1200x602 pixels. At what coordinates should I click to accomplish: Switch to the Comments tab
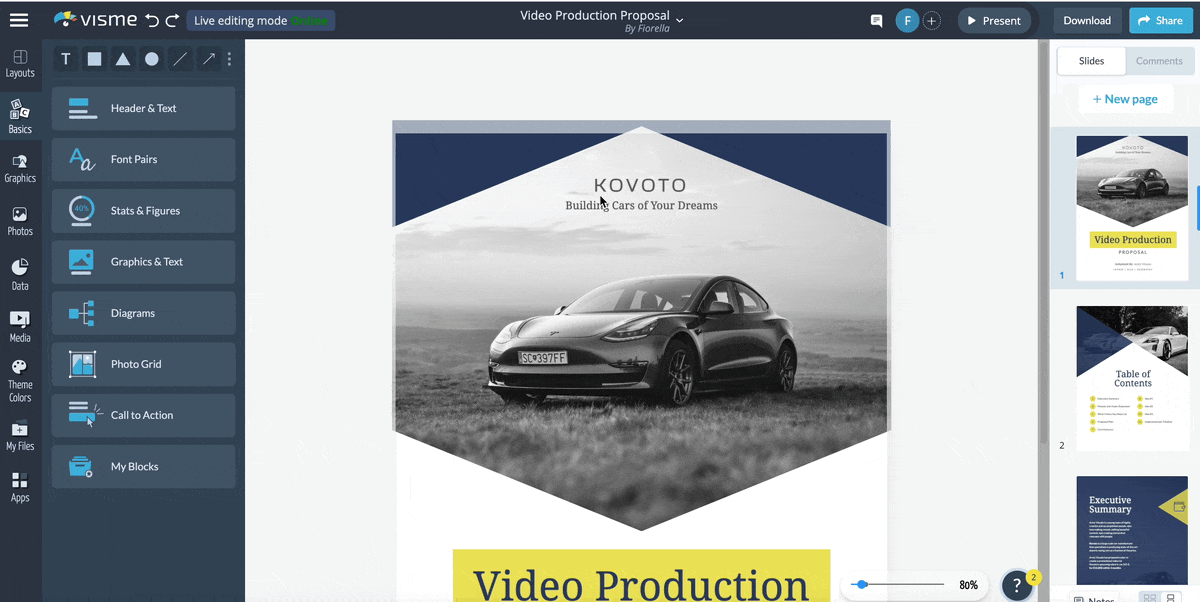tap(1159, 60)
